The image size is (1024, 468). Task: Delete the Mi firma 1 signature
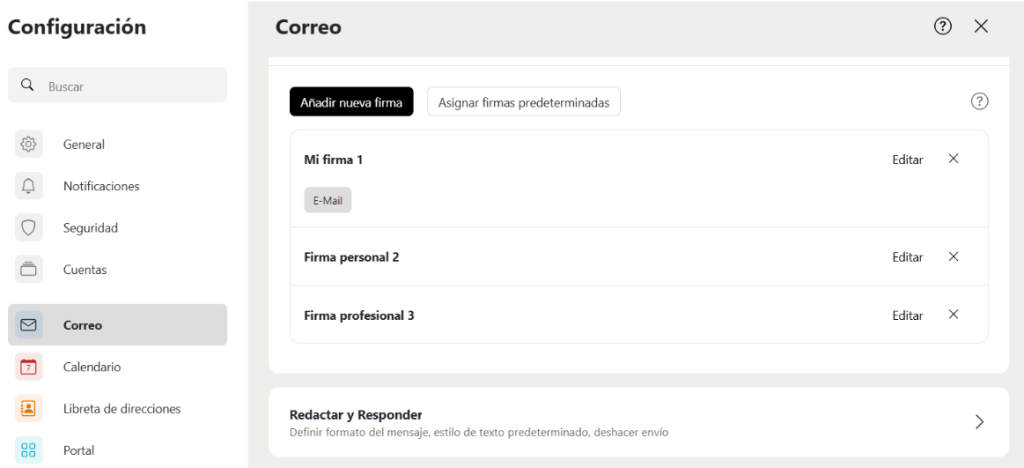pos(953,158)
